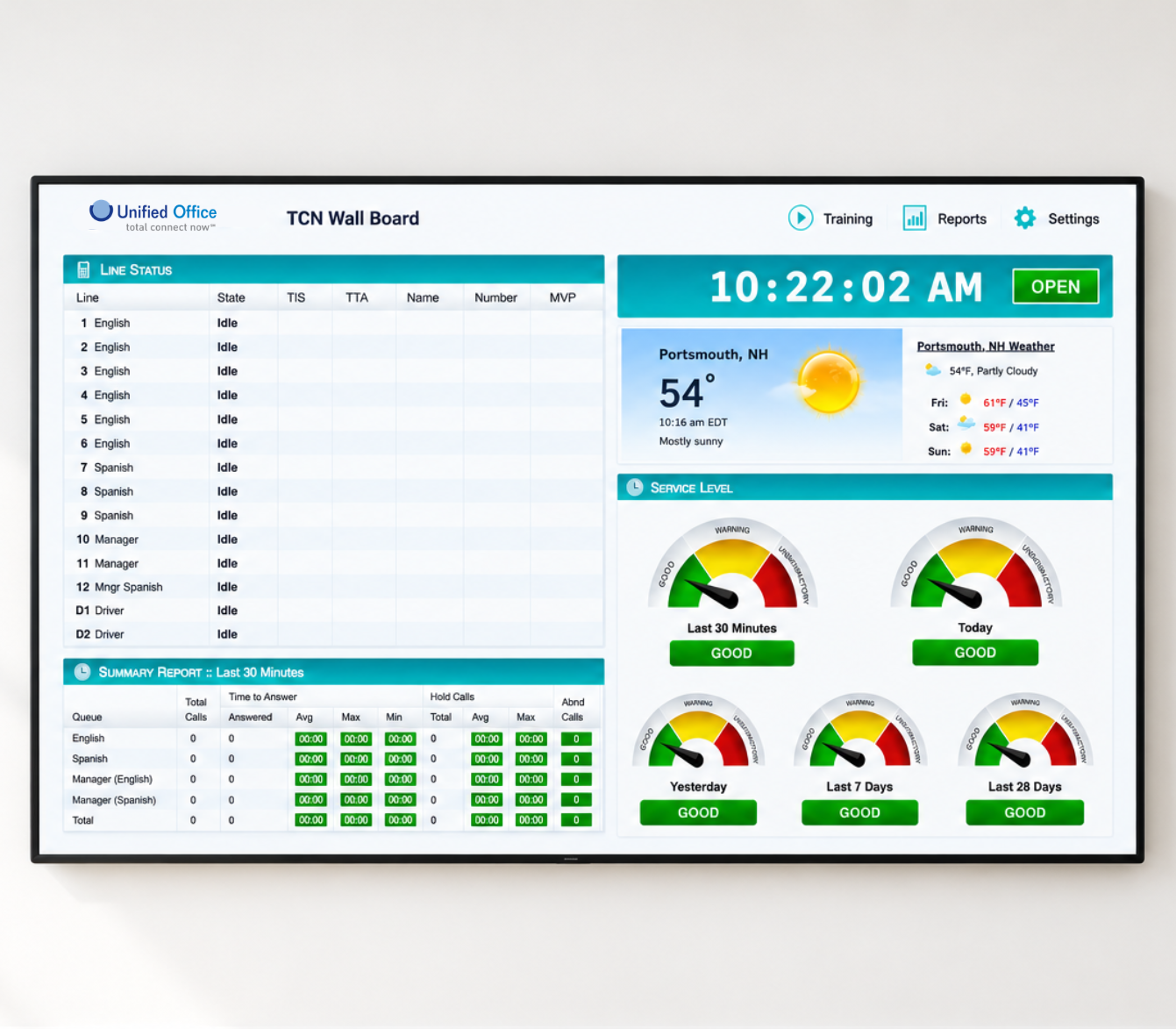
Task: Select the D2 Driver row
Action: click(333, 634)
